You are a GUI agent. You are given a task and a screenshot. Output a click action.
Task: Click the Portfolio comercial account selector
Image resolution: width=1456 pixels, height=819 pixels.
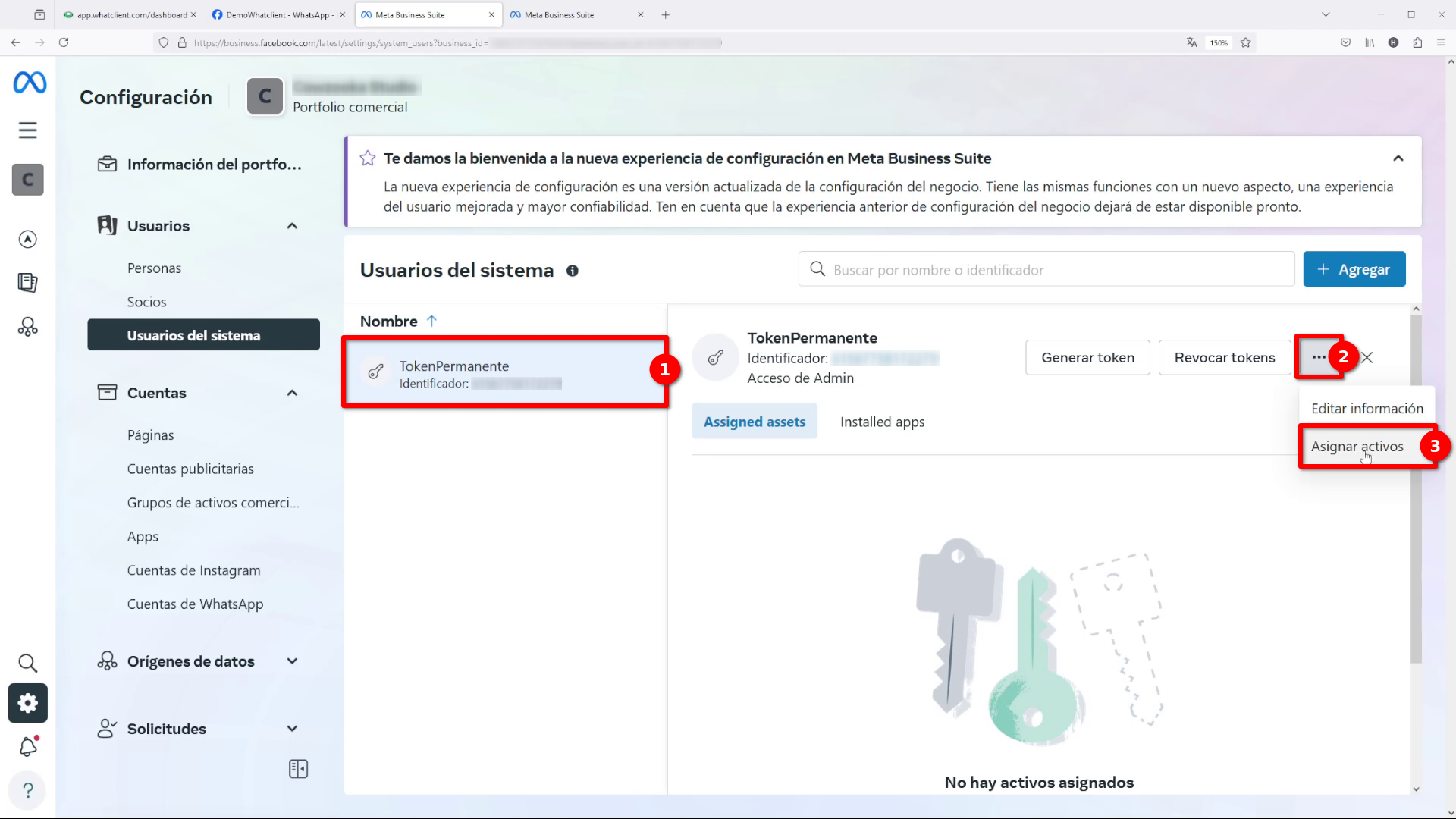click(x=333, y=96)
